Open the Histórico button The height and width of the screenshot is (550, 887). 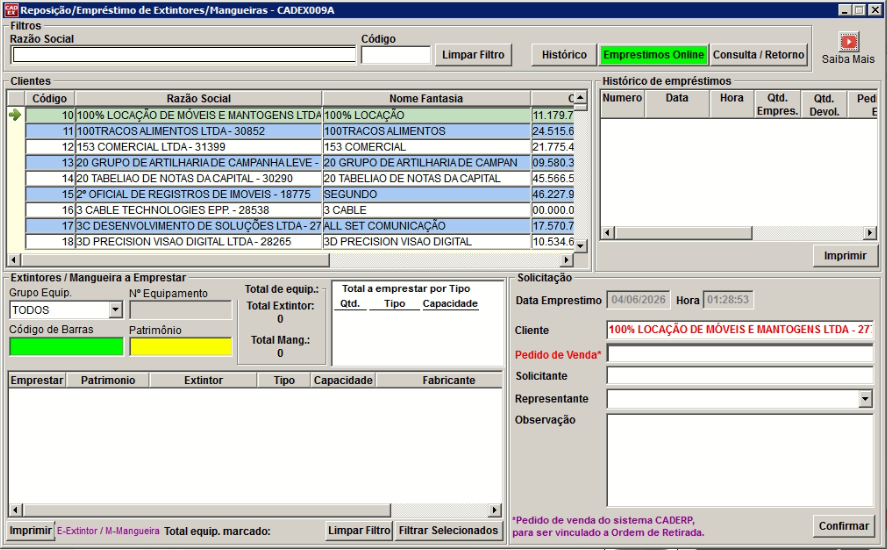click(564, 55)
